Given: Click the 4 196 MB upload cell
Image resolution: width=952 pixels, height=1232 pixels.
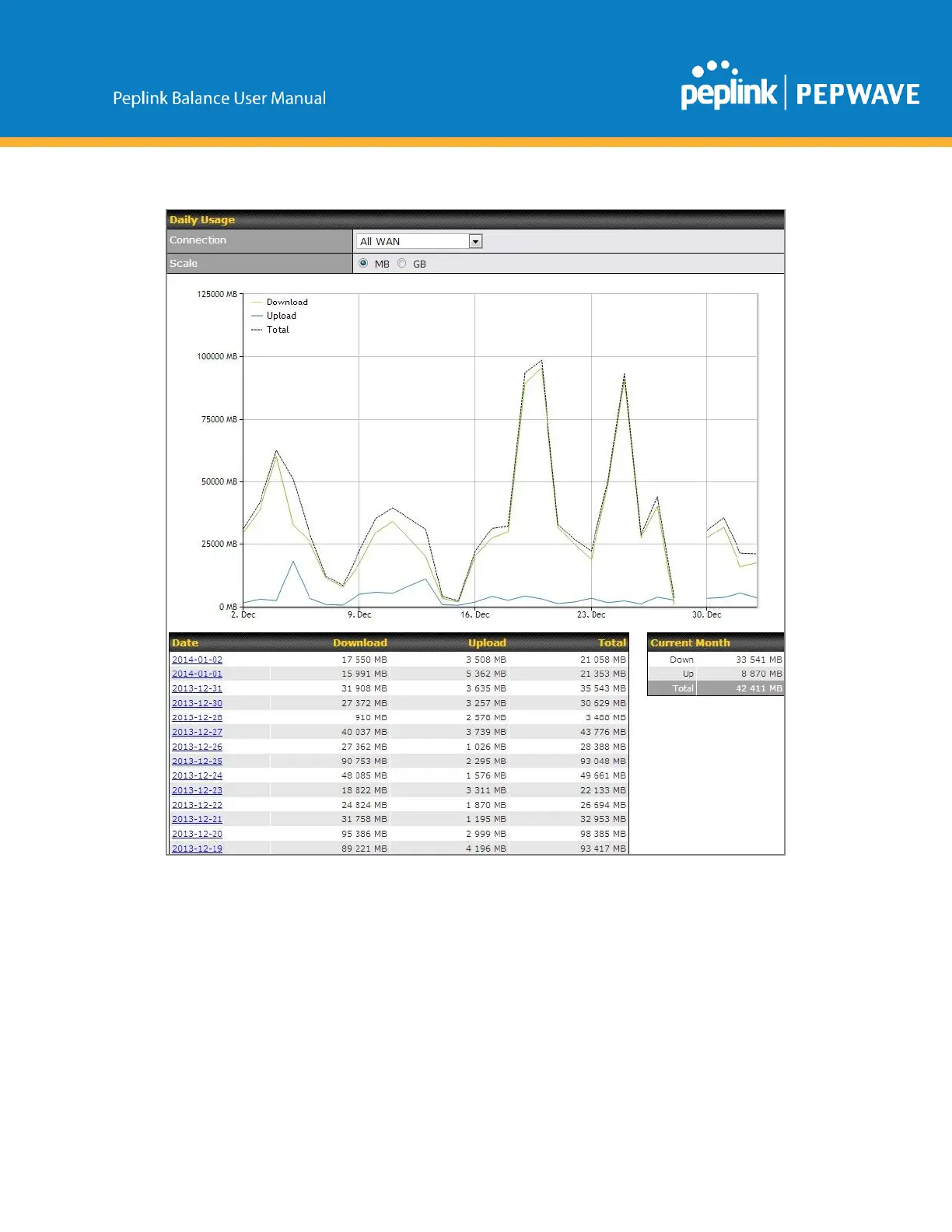Looking at the screenshot, I should tap(486, 849).
